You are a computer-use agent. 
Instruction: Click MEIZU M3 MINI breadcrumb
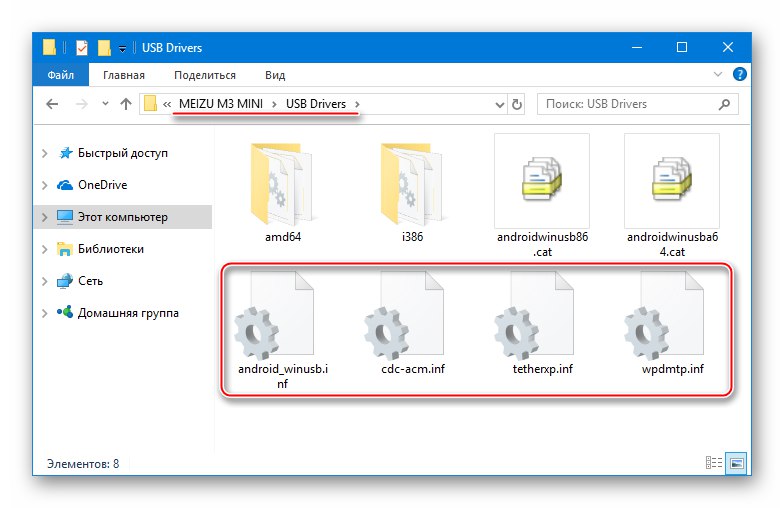click(x=220, y=104)
